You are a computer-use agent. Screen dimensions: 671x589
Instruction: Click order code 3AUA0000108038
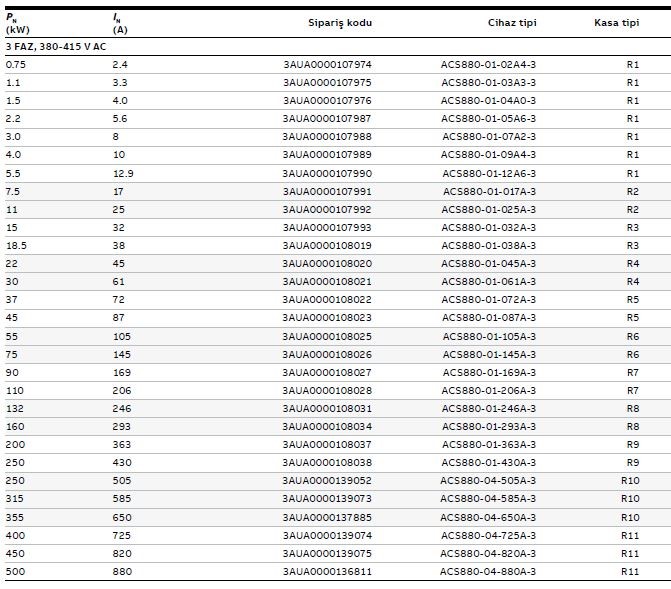(327, 462)
